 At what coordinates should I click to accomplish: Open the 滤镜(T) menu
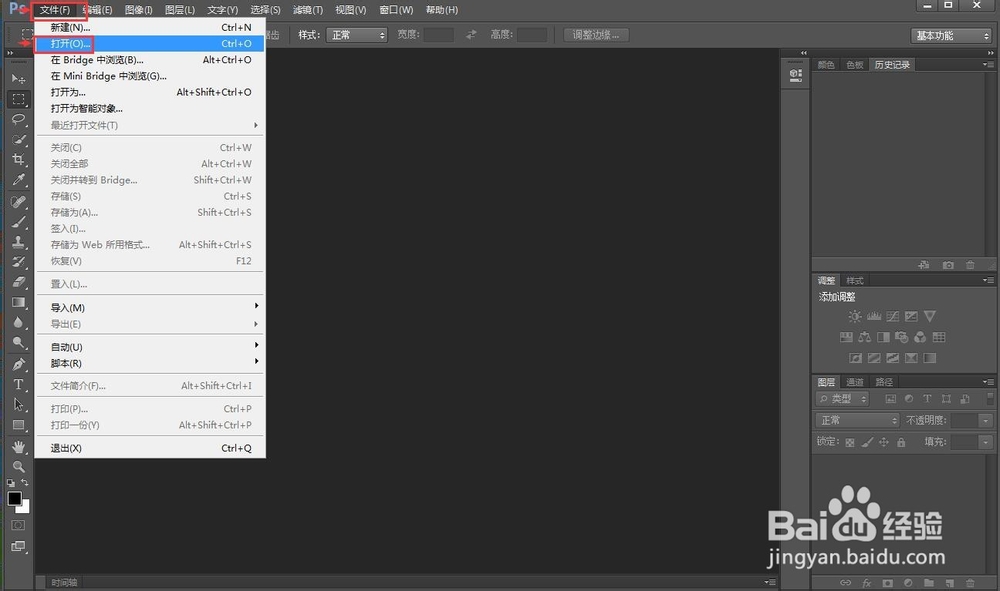click(308, 10)
